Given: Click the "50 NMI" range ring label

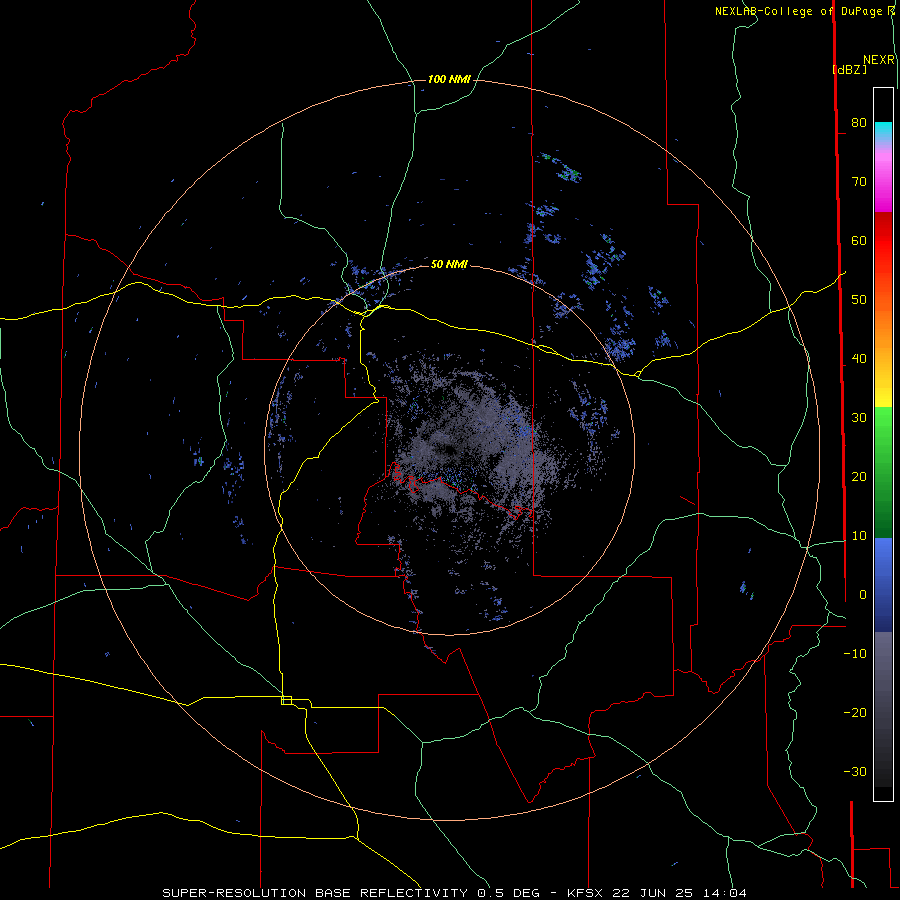Looking at the screenshot, I should (449, 265).
